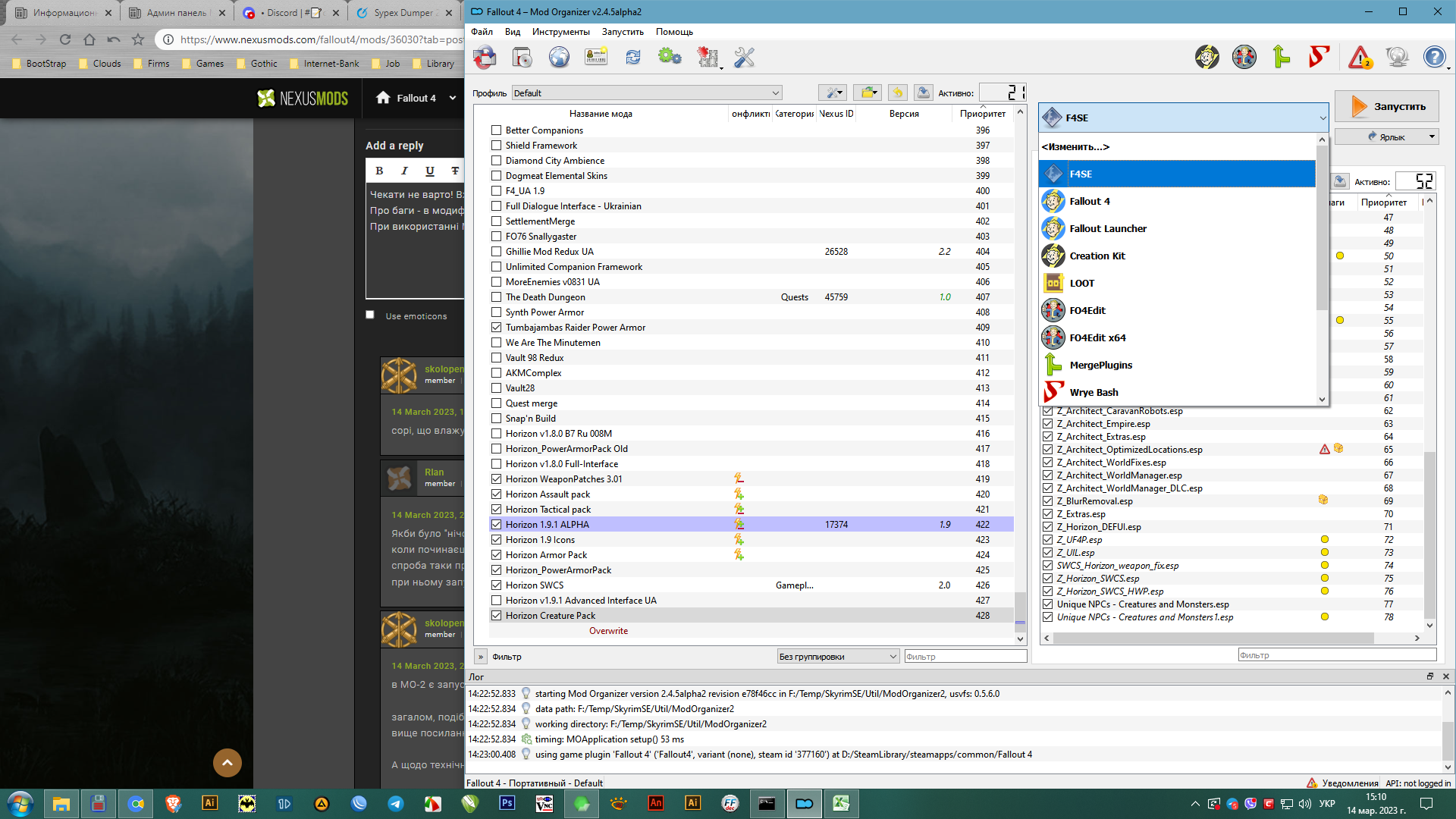The height and width of the screenshot is (819, 1456).
Task: Open the settings wrench and screwdriver icon
Action: pyautogui.click(x=744, y=57)
